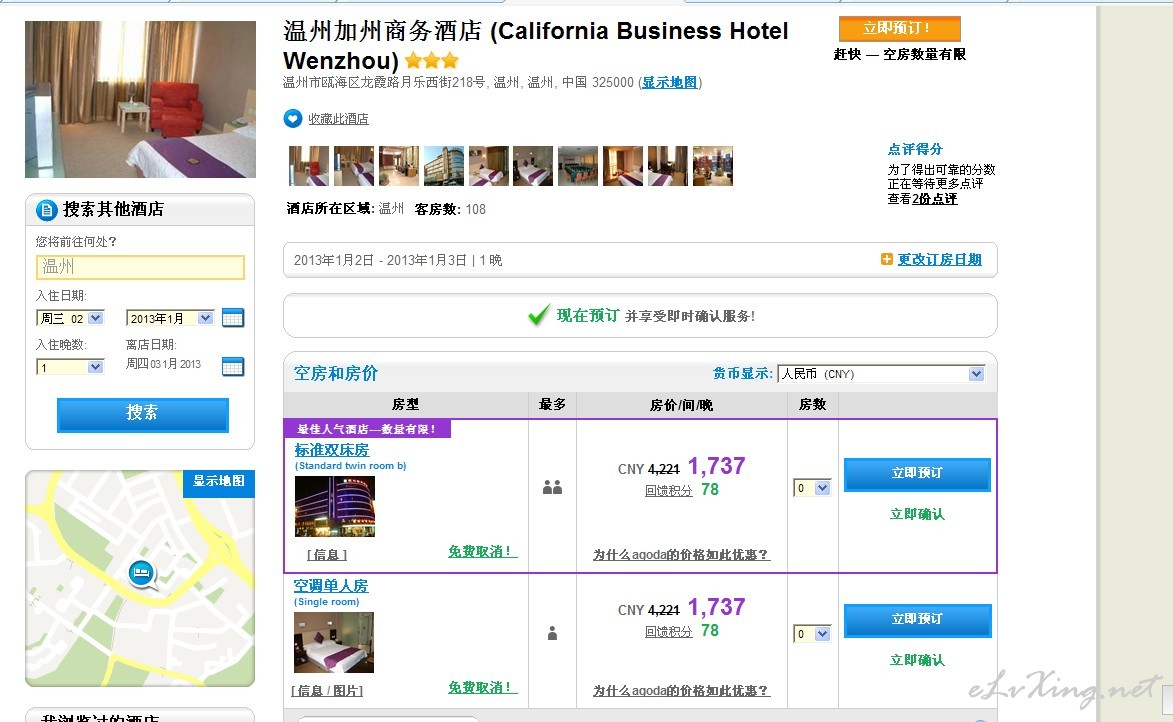Open room quantity dropdown for 标准双床房
The height and width of the screenshot is (722, 1173).
[x=812, y=488]
